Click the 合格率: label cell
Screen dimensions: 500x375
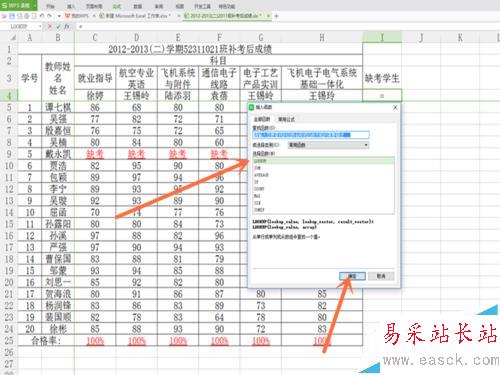46,341
